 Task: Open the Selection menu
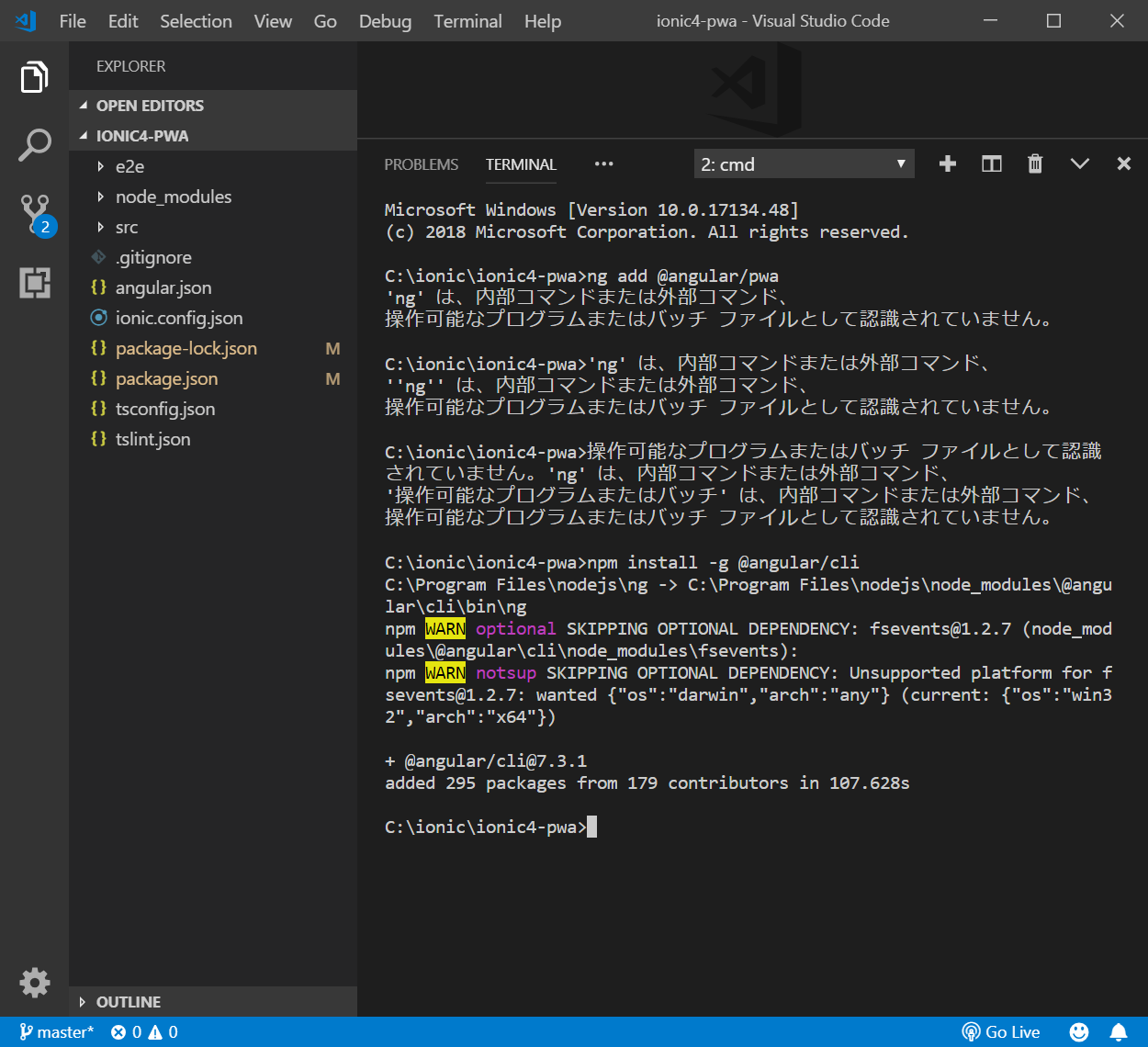[196, 21]
